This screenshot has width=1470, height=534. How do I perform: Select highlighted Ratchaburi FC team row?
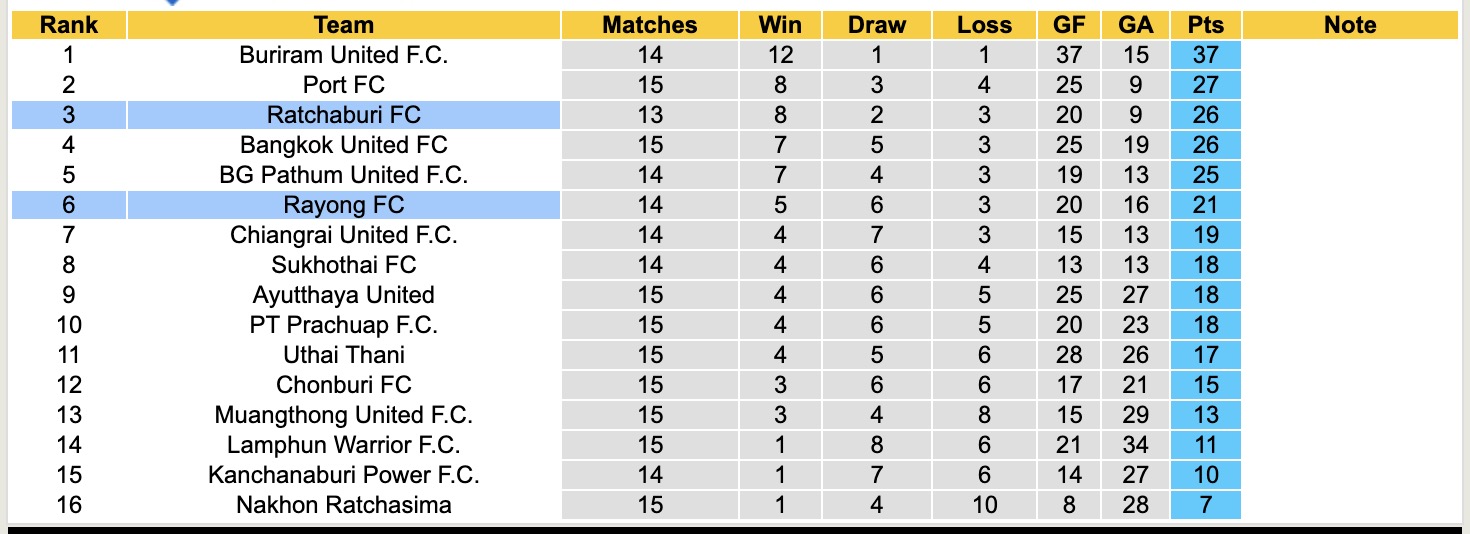[343, 115]
